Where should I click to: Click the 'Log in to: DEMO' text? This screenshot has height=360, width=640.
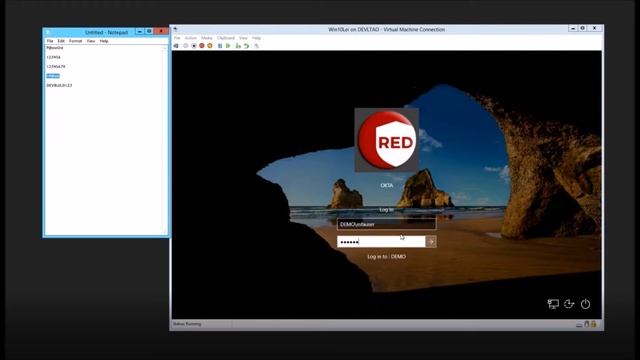pyautogui.click(x=387, y=257)
